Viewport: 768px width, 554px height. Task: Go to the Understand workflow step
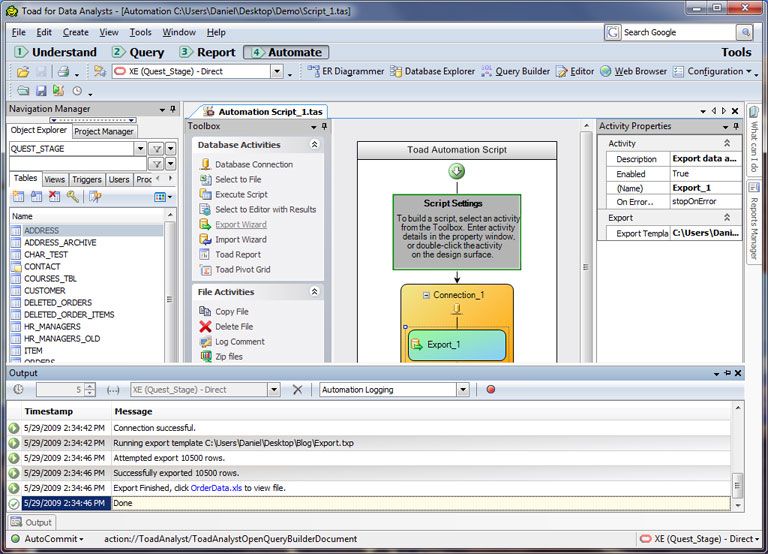55,52
